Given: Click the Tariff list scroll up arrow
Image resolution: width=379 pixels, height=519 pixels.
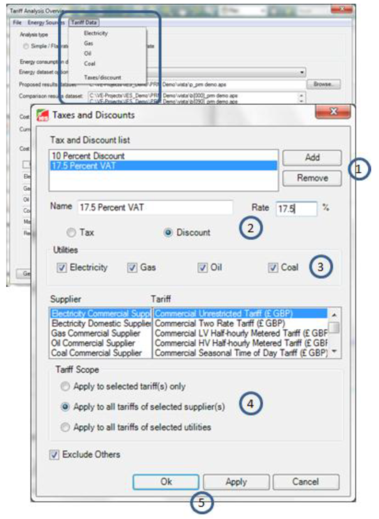Looking at the screenshot, I should click(335, 314).
